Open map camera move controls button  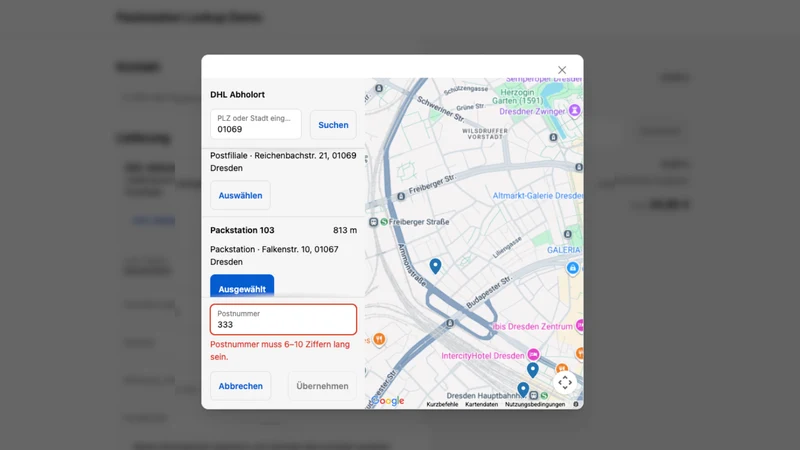coord(565,383)
